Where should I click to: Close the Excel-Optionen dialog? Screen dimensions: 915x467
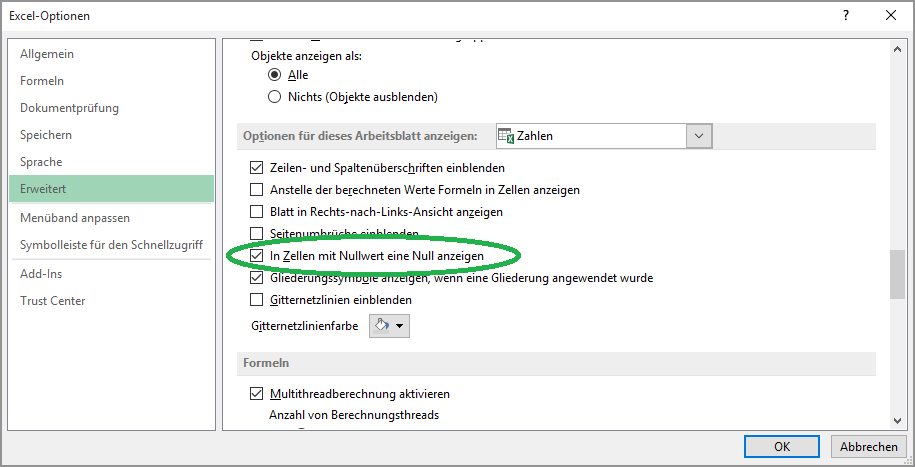point(891,16)
